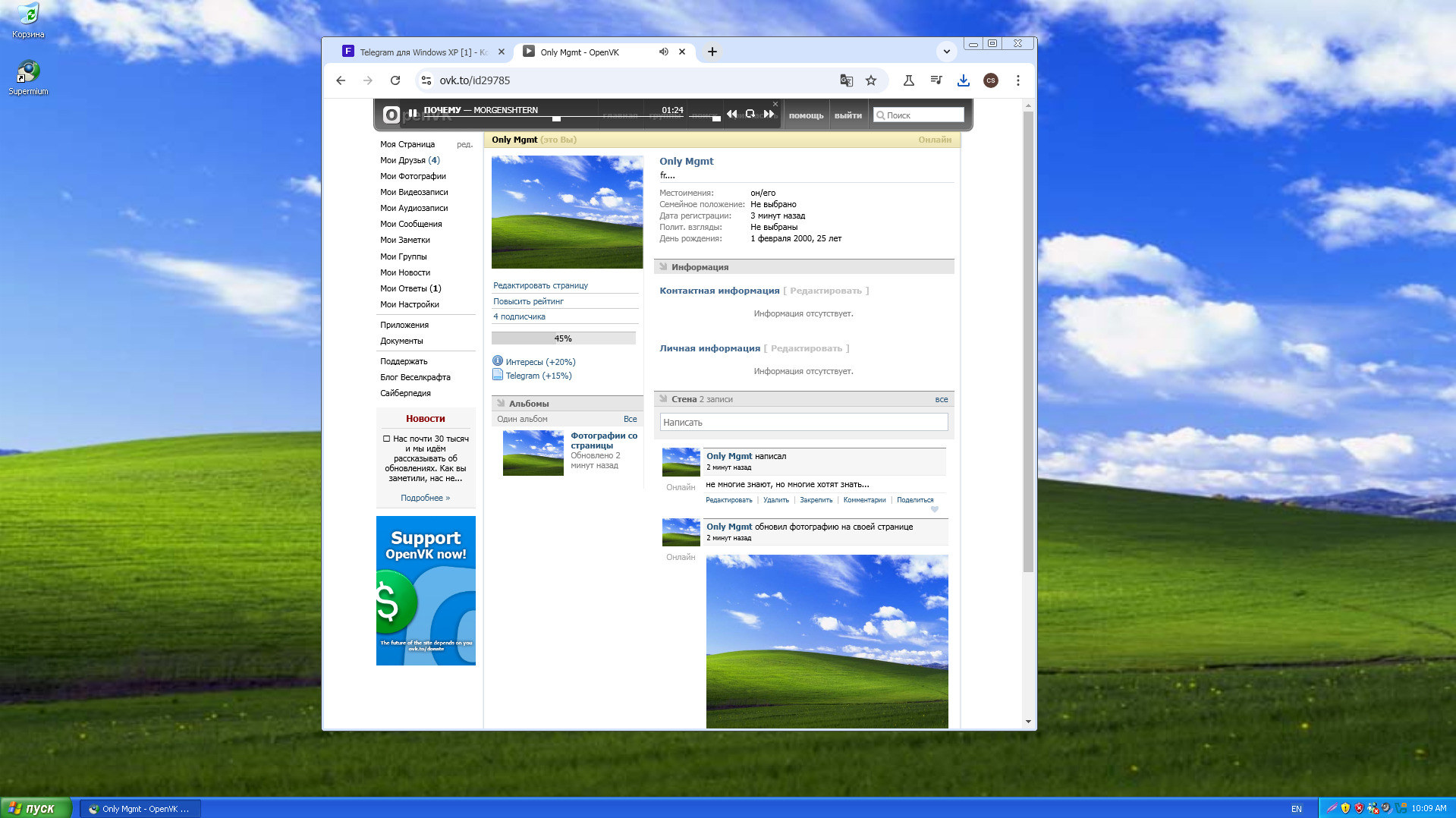The height and width of the screenshot is (818, 1456).
Task: Reload the current page
Action: point(395,80)
